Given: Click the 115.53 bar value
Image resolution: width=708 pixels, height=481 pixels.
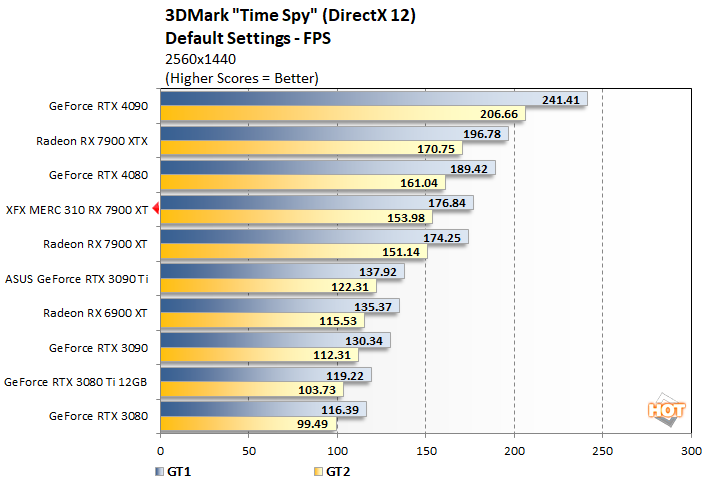Looking at the screenshot, I should click(338, 321).
